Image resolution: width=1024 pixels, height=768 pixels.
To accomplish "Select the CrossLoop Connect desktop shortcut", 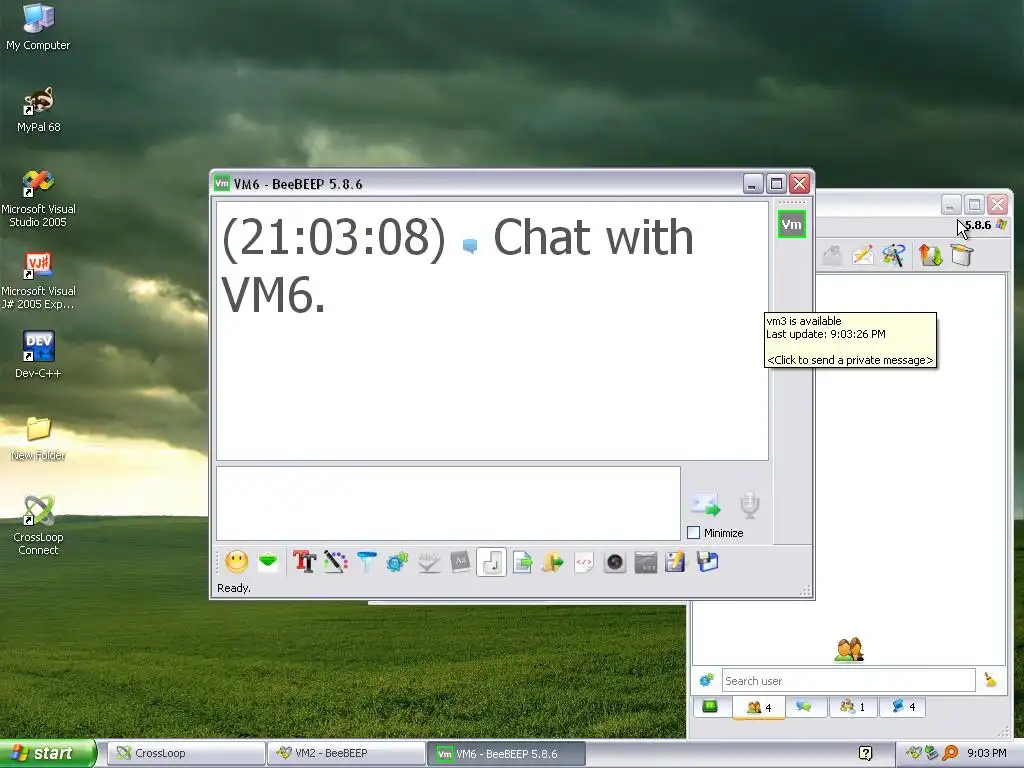I will click(38, 526).
